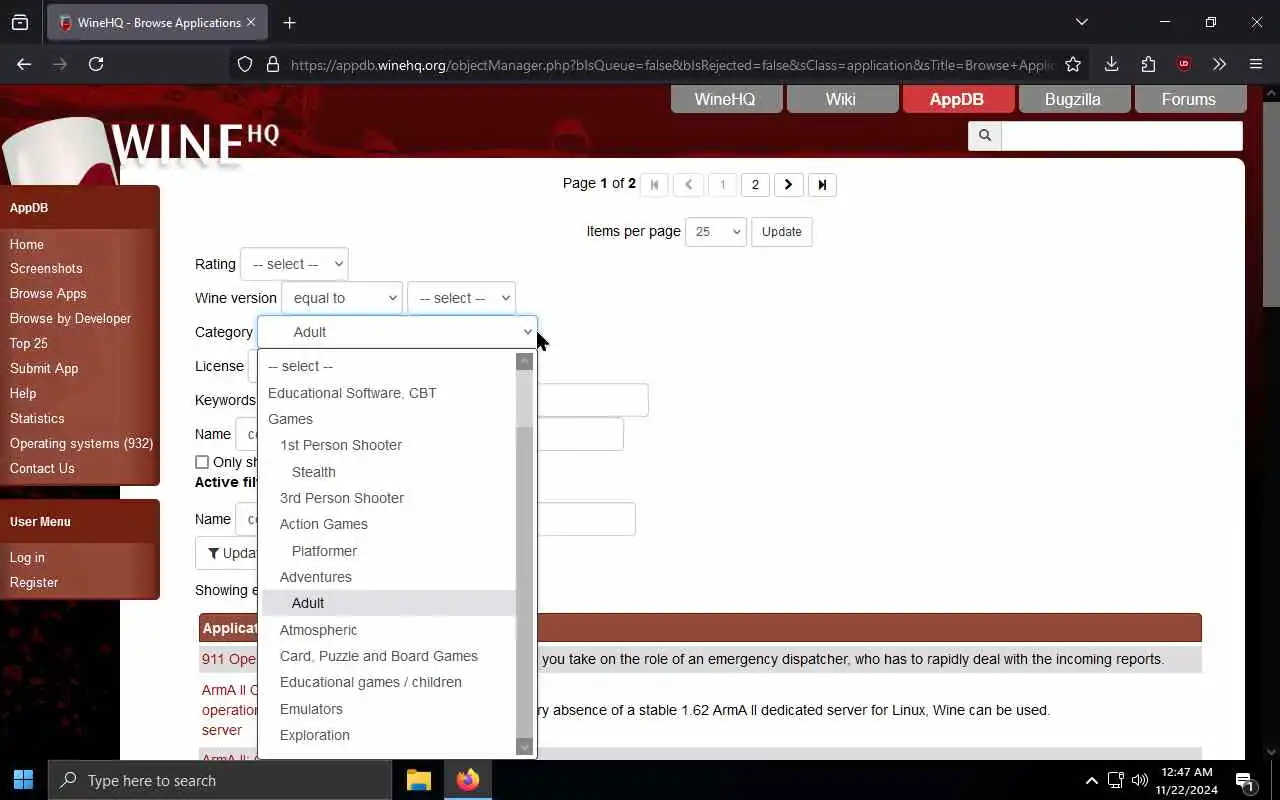The image size is (1280, 800).
Task: Click scroll-down arrow of category list
Action: pyautogui.click(x=524, y=747)
